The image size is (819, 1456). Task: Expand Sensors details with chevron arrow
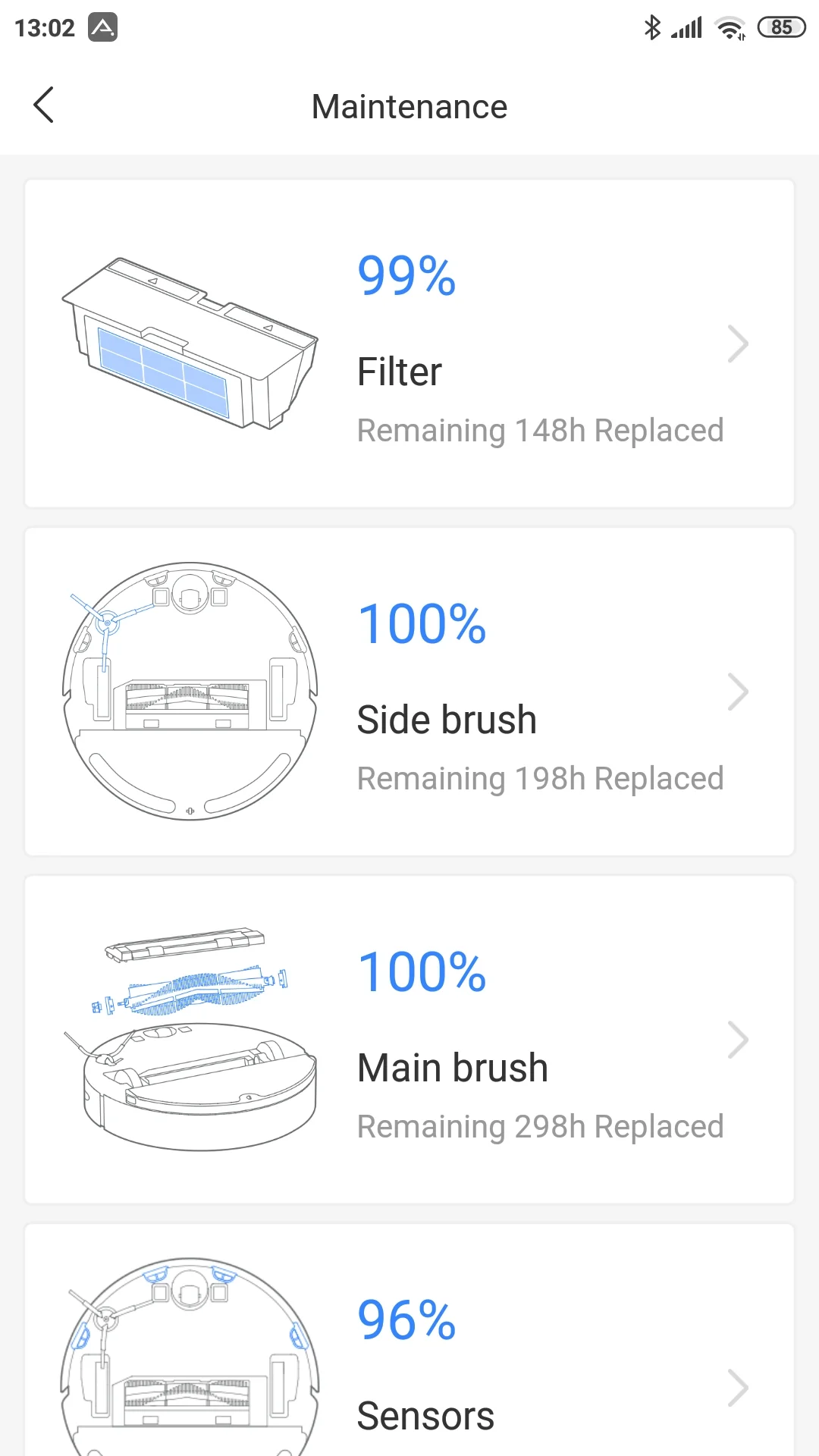(738, 1388)
